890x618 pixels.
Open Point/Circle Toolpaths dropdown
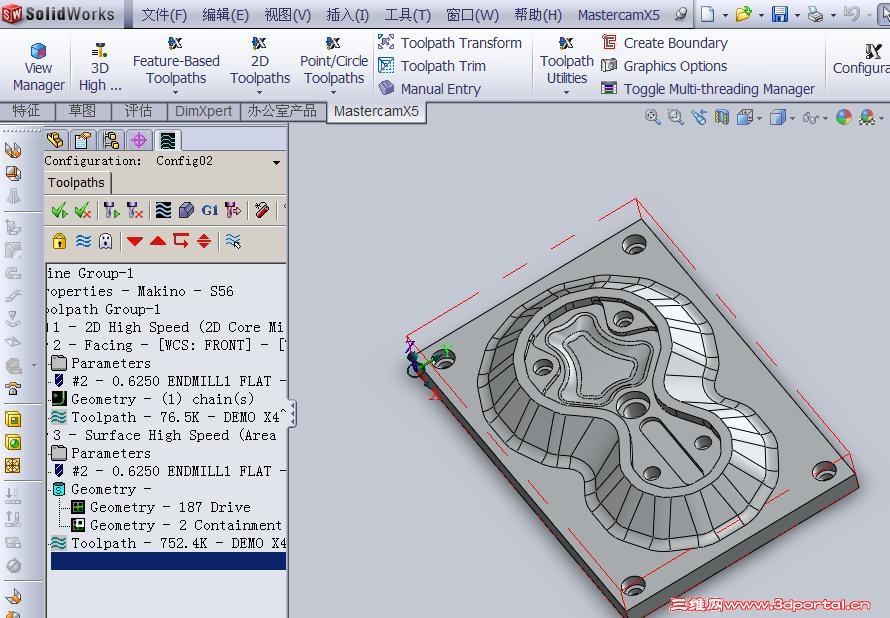(334, 66)
